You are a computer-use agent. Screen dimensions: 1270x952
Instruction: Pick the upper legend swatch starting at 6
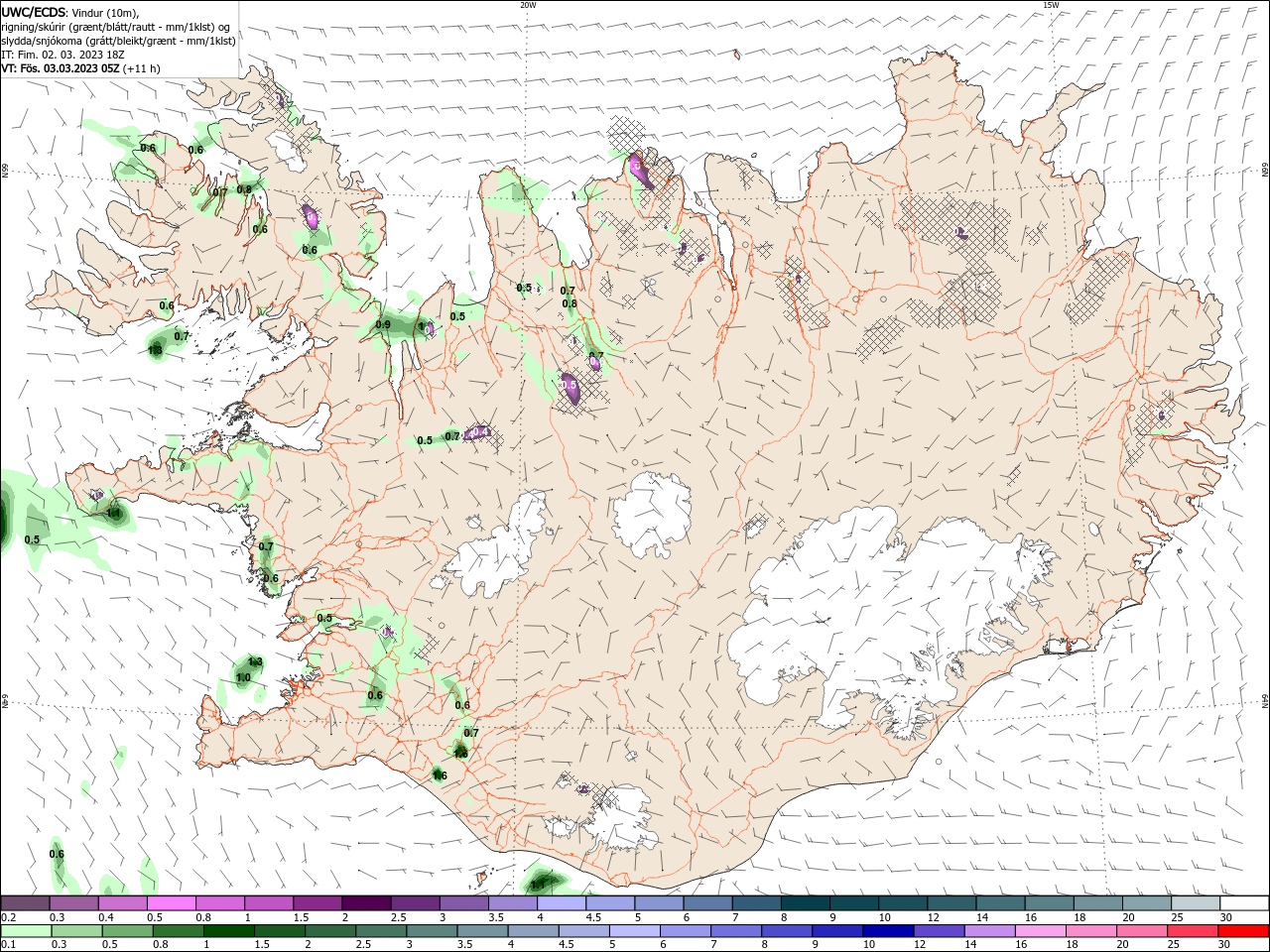706,902
